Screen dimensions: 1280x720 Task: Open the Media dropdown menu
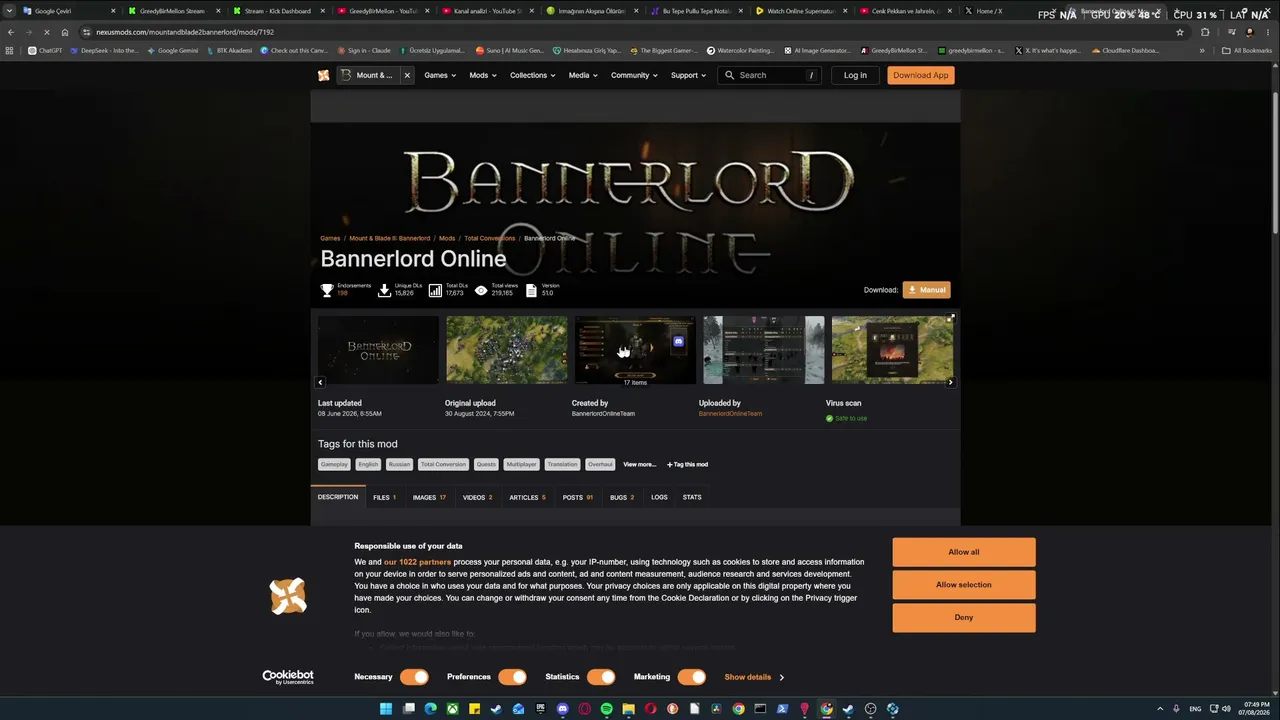[x=583, y=75]
